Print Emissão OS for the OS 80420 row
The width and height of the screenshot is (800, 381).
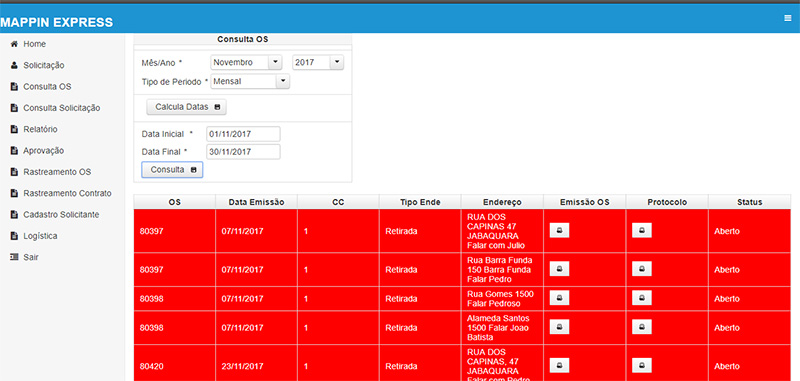pyautogui.click(x=559, y=365)
